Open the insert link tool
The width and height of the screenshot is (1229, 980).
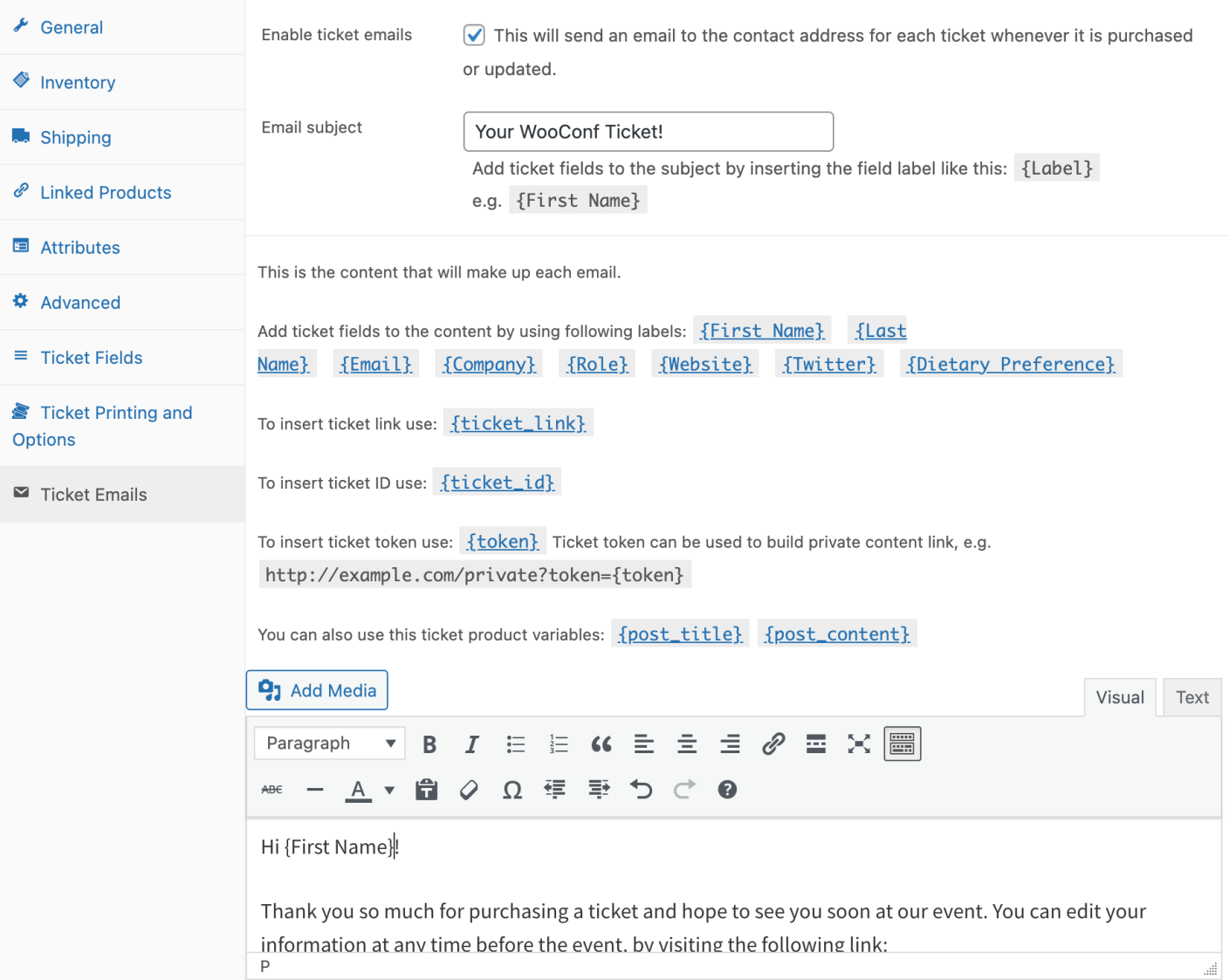(773, 744)
